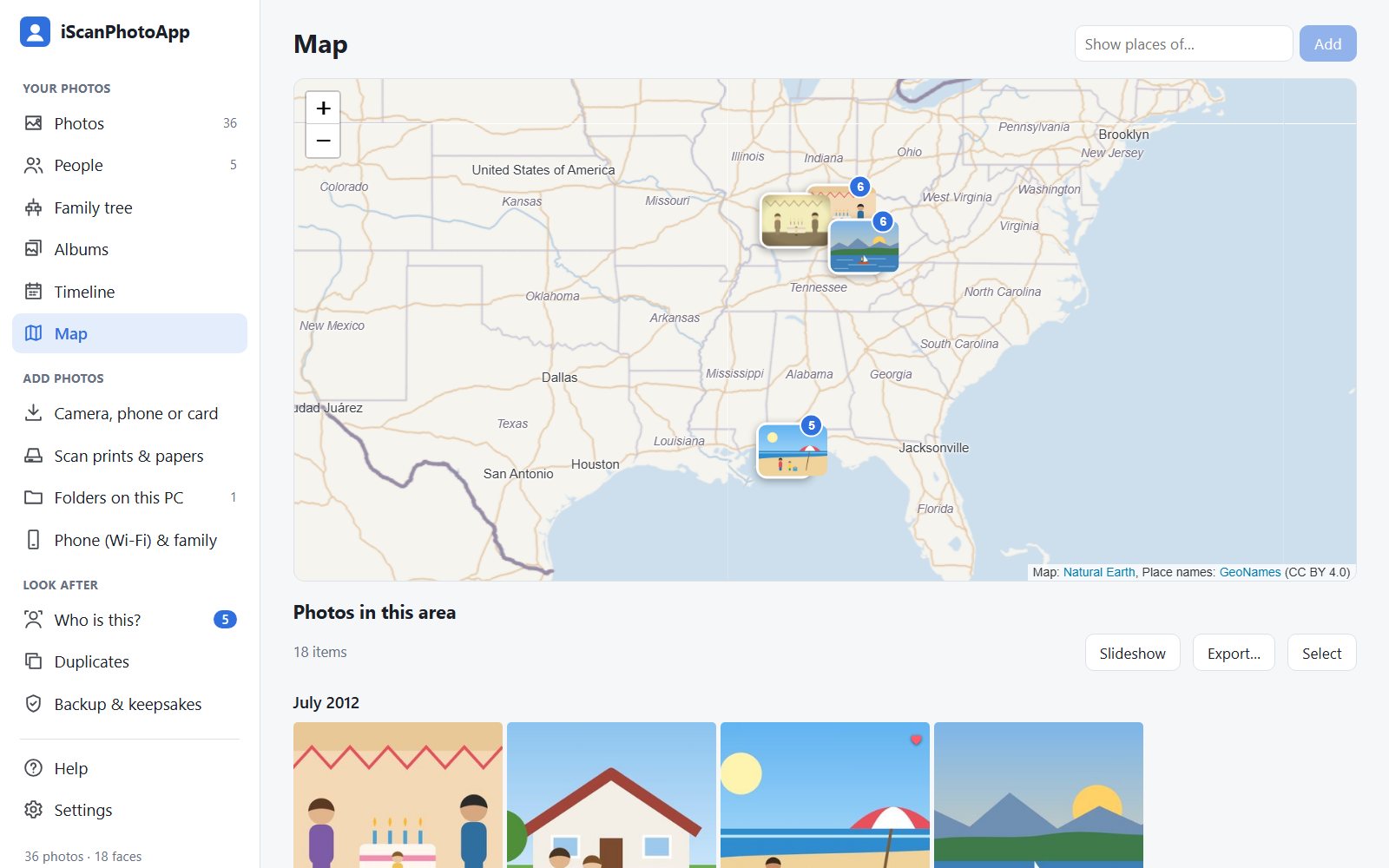
Task: Open Photos via its sidebar icon
Action: (33, 123)
